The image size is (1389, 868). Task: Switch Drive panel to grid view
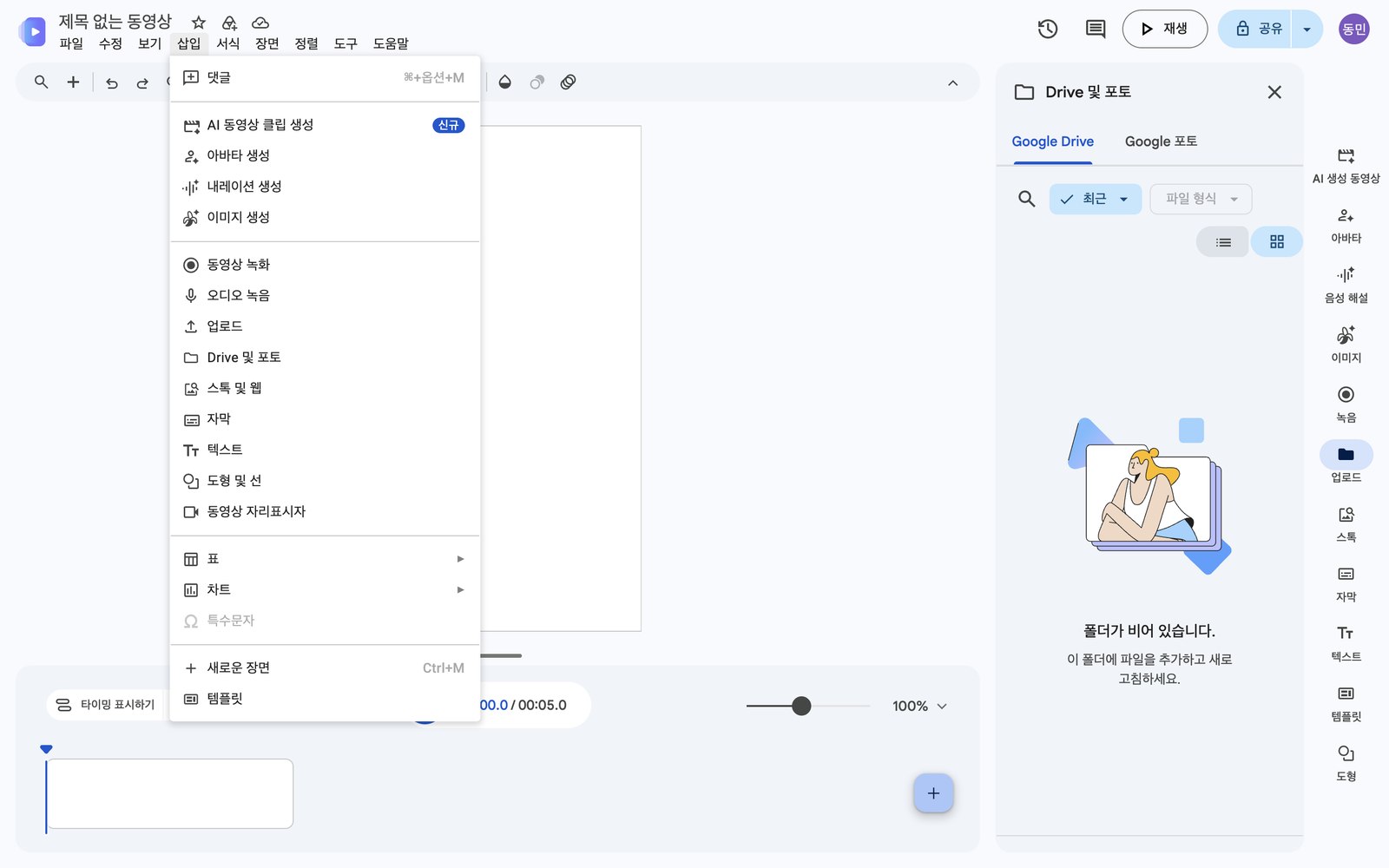coord(1276,242)
